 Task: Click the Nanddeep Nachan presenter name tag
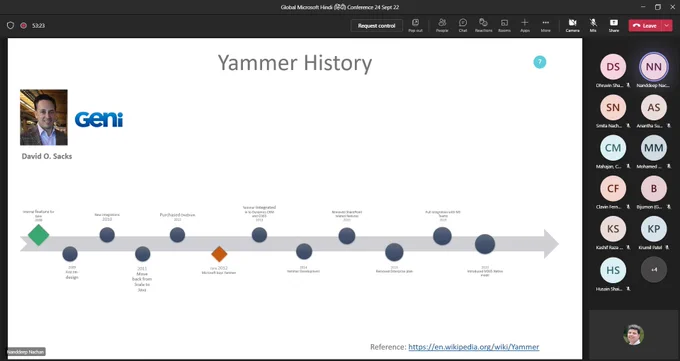[x=26, y=352]
